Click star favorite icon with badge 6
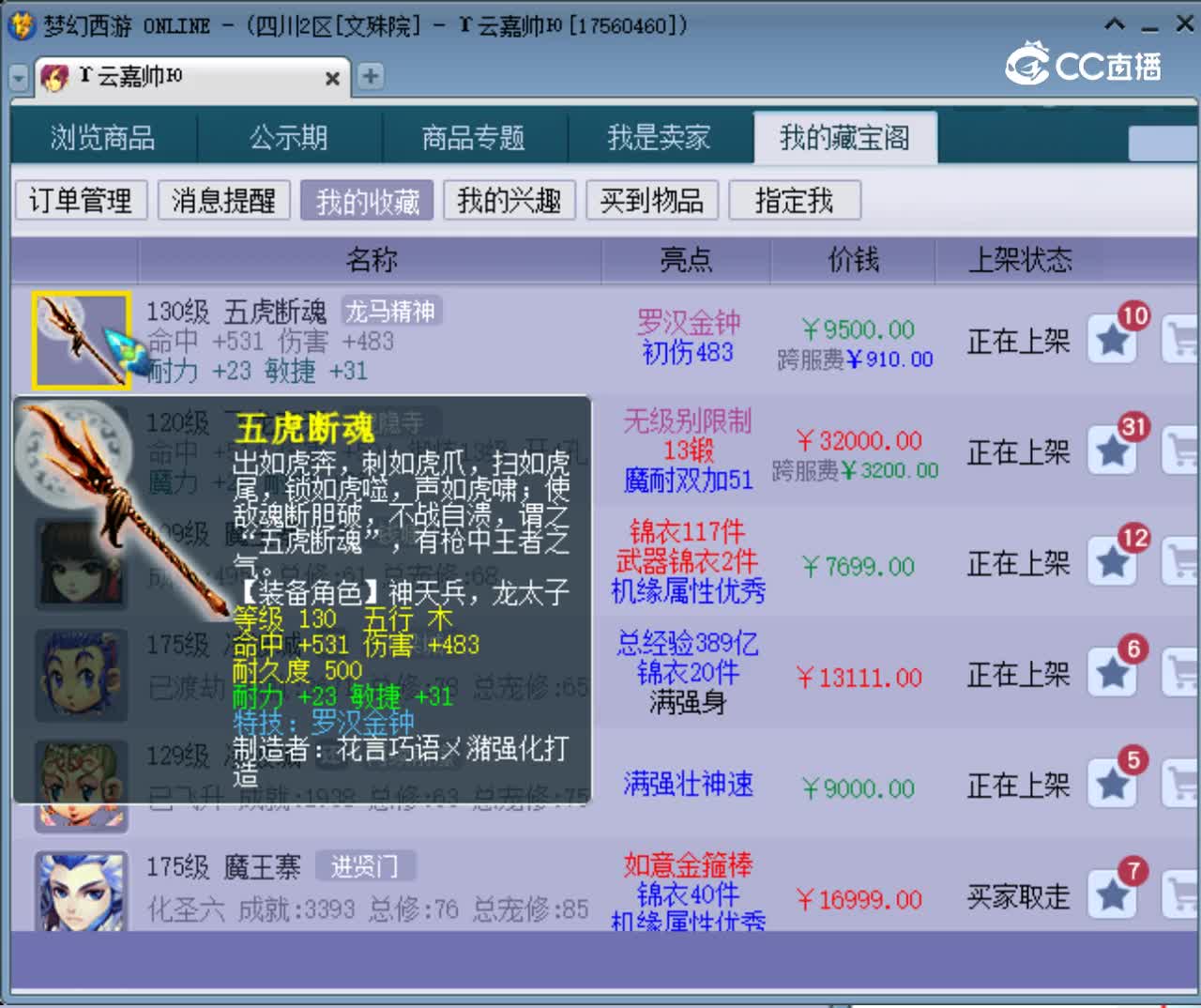Image resolution: width=1201 pixels, height=1008 pixels. point(1113,673)
